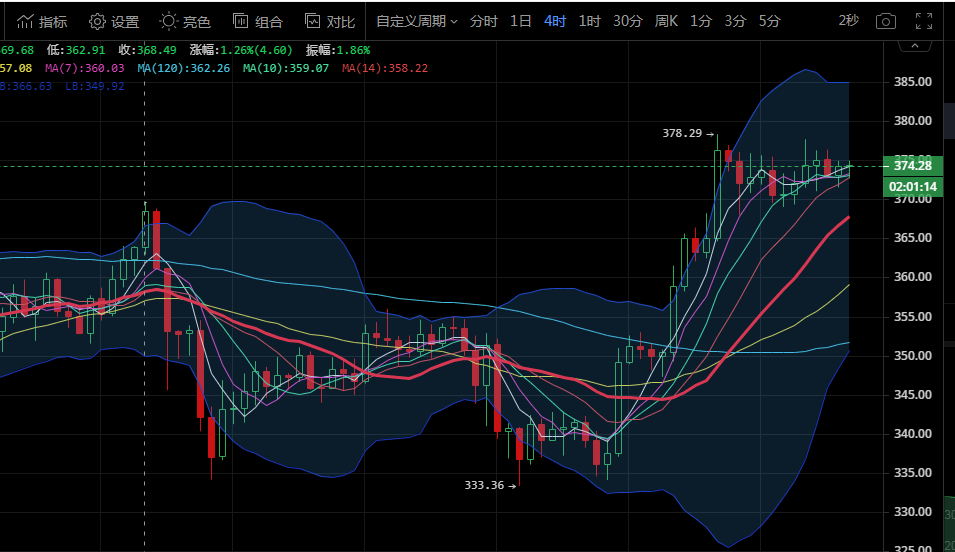
Task: Select the 4时 four-hour period
Action: coord(555,21)
